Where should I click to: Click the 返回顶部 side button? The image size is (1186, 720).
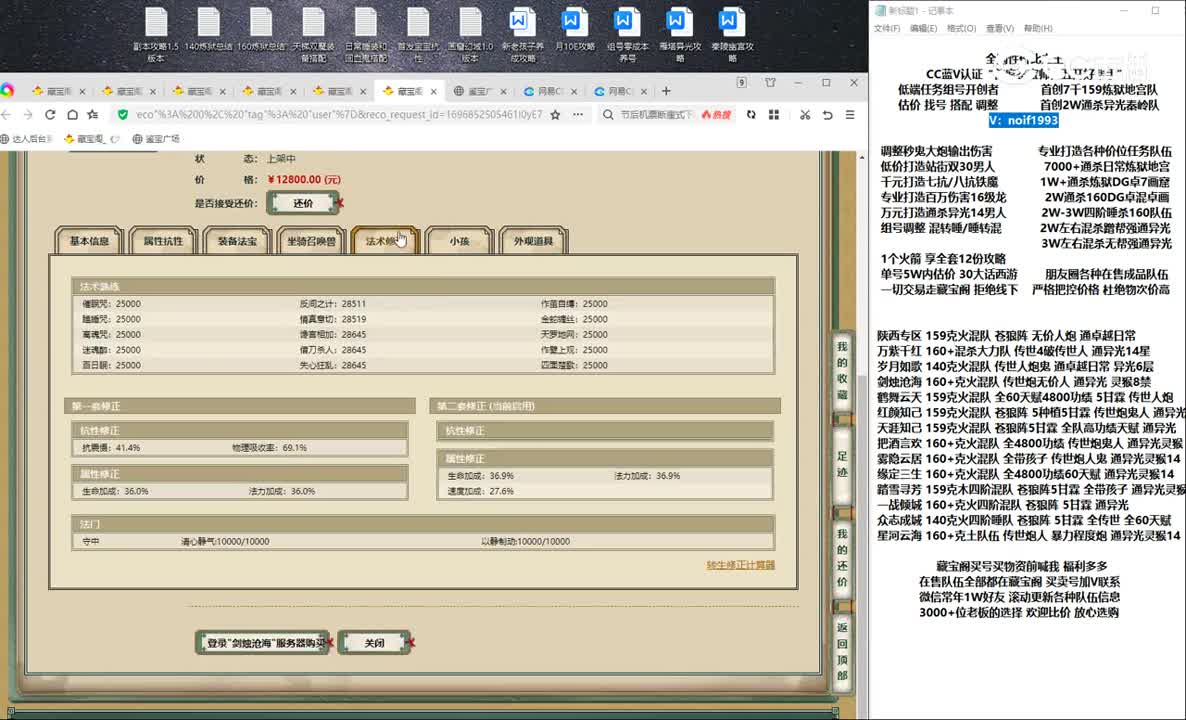click(x=842, y=651)
